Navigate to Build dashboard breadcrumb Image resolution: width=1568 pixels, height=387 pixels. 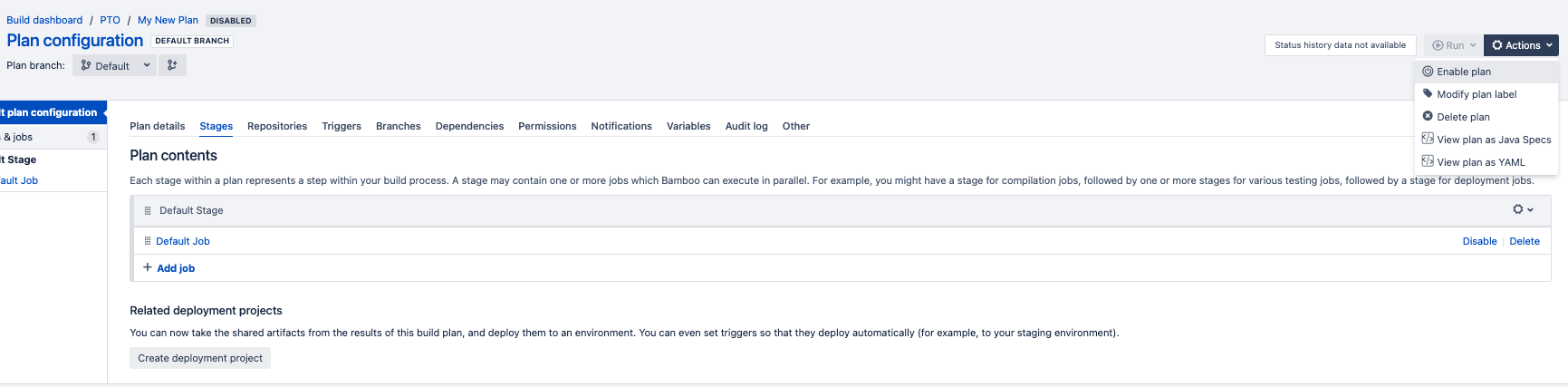44,20
